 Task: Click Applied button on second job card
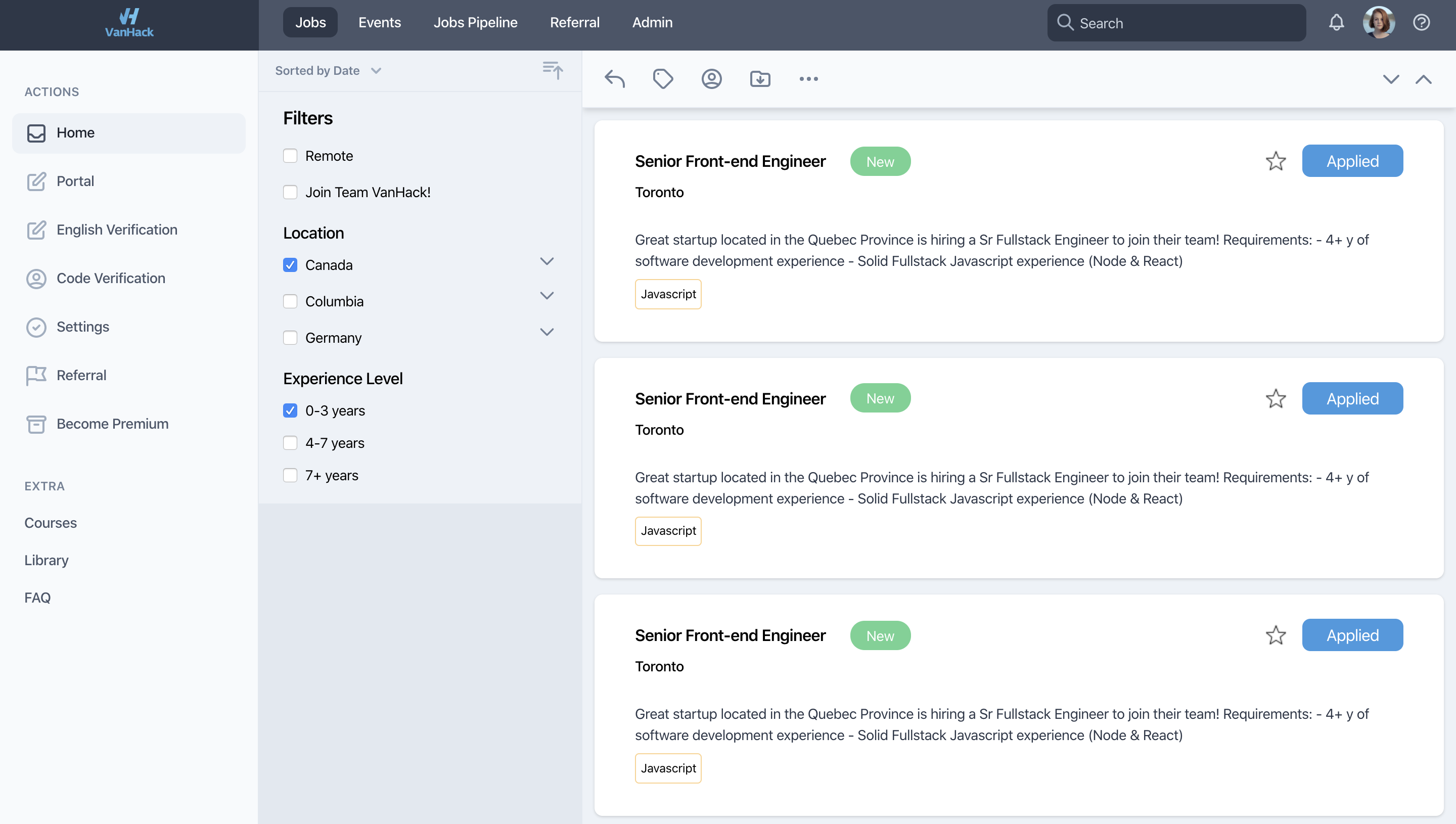click(1352, 398)
